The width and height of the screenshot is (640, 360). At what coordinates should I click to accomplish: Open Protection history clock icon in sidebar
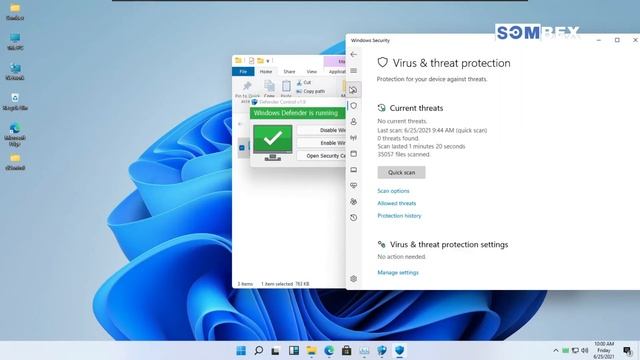coord(353,218)
